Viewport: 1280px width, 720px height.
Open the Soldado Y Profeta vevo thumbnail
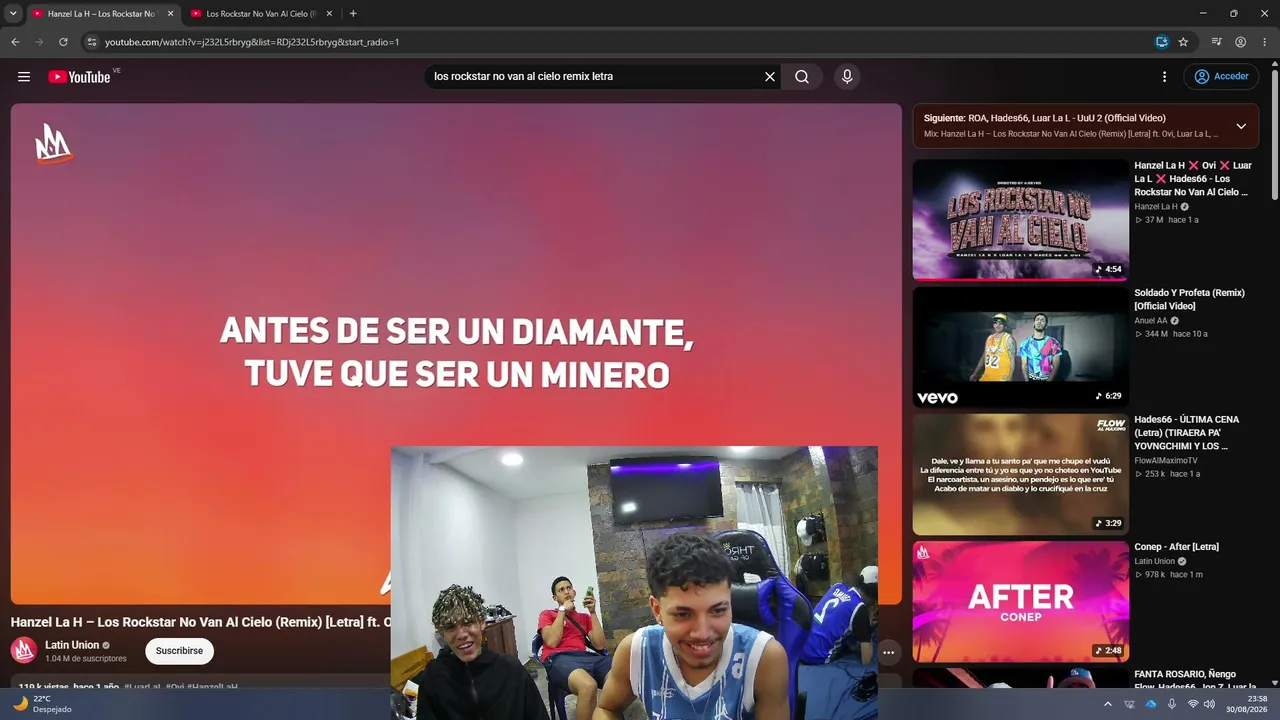pos(1020,347)
